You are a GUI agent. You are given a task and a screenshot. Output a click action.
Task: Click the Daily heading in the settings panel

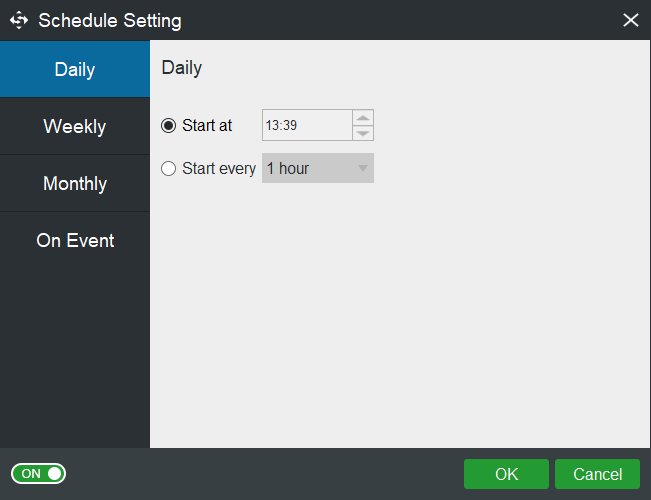(x=181, y=68)
